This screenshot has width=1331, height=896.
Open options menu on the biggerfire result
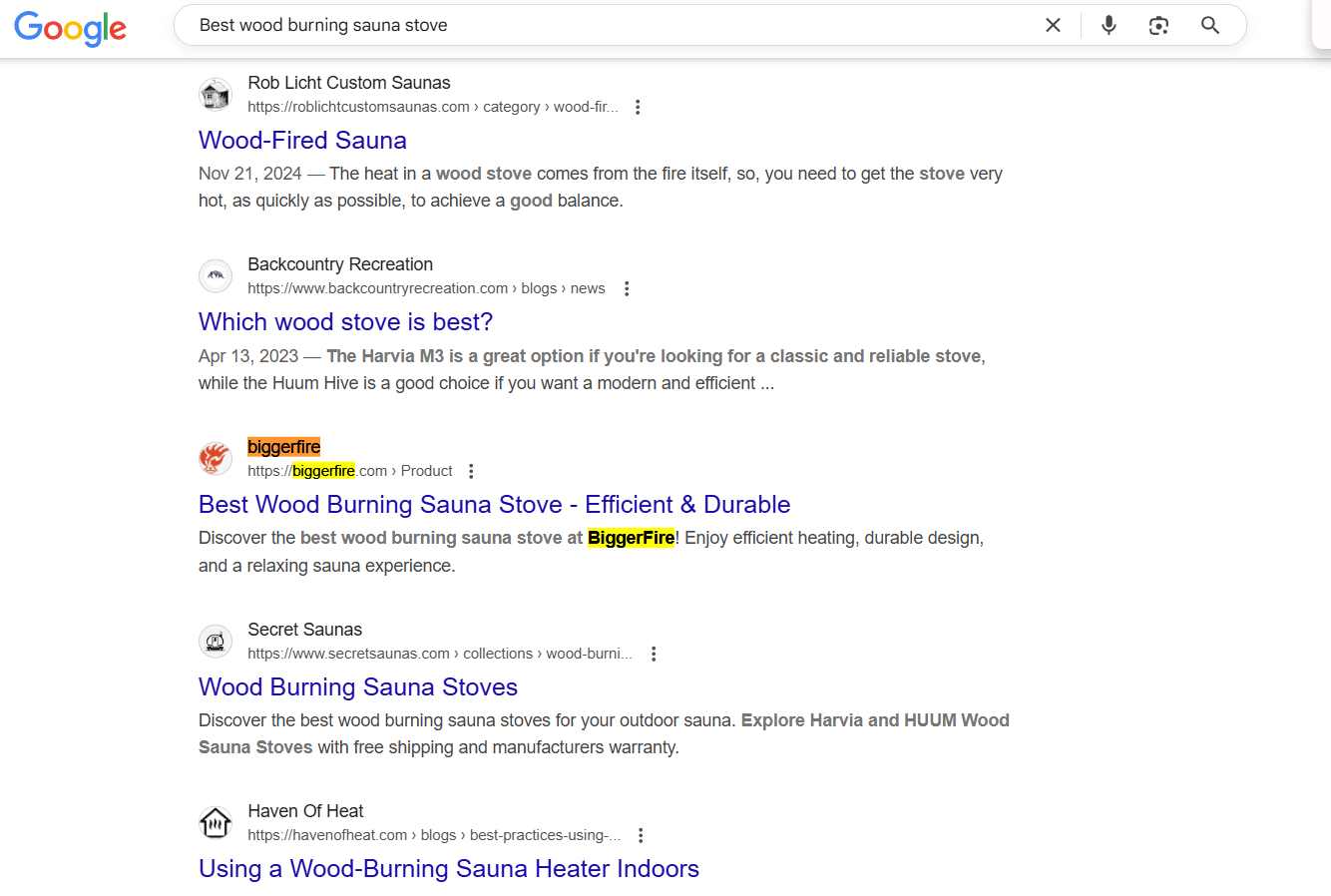click(470, 470)
